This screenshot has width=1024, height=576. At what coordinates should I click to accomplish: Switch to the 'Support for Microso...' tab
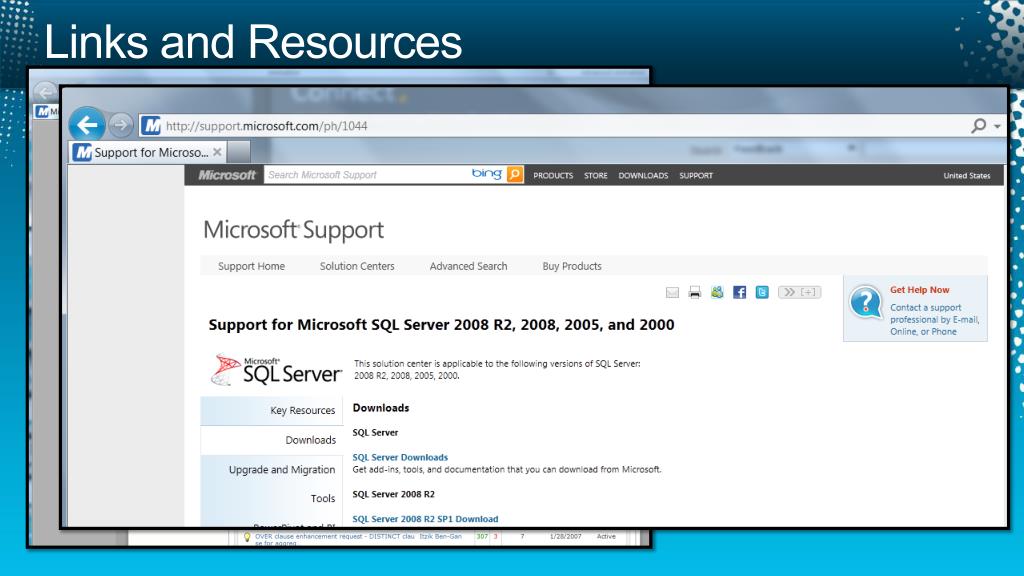(148, 152)
